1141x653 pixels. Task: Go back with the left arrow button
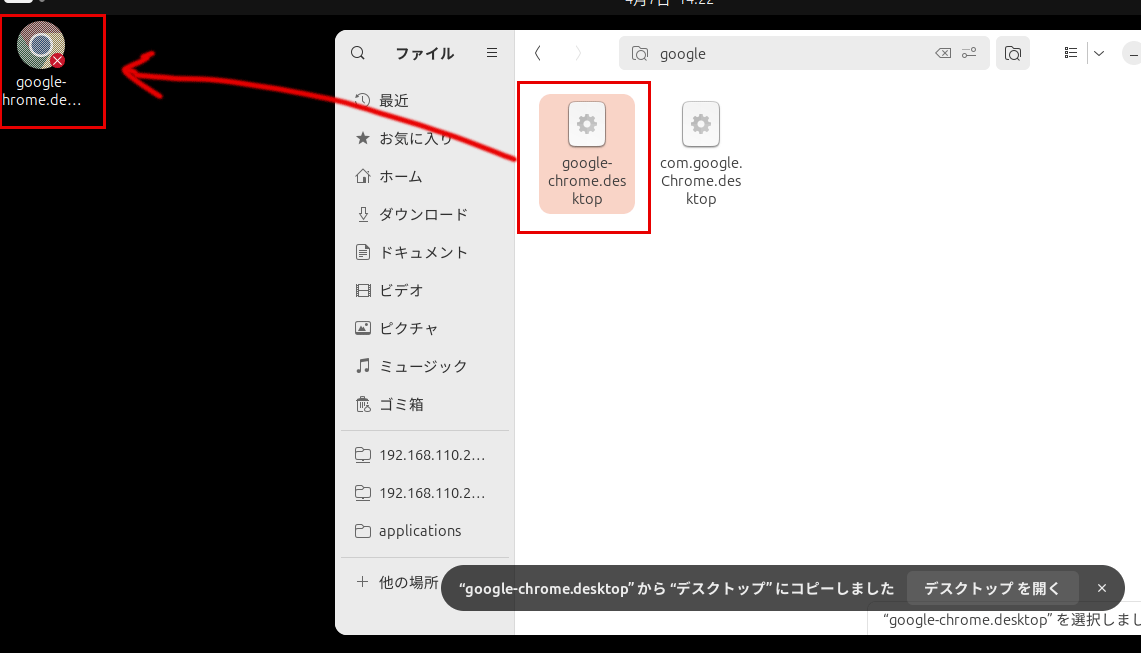coord(538,53)
